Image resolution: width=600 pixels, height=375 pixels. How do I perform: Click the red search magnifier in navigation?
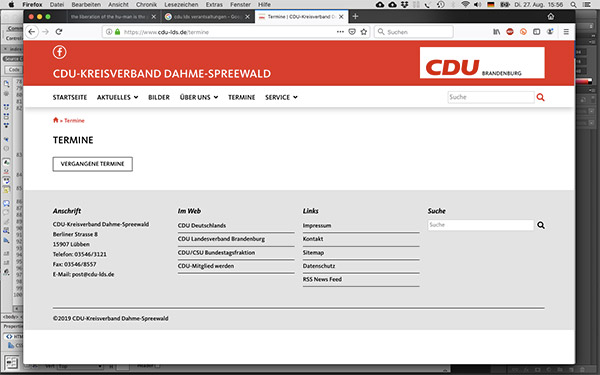click(540, 97)
